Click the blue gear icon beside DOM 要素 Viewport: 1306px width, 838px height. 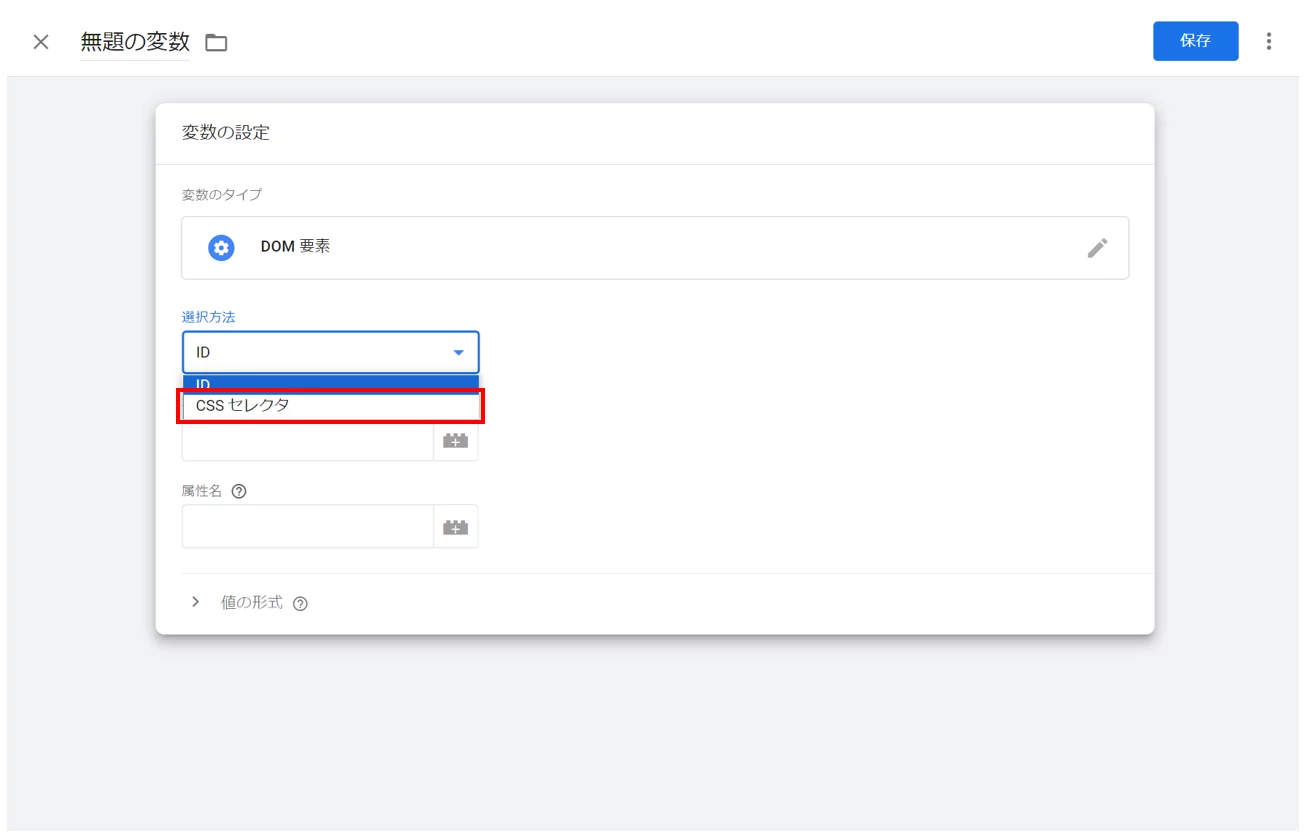tap(221, 248)
